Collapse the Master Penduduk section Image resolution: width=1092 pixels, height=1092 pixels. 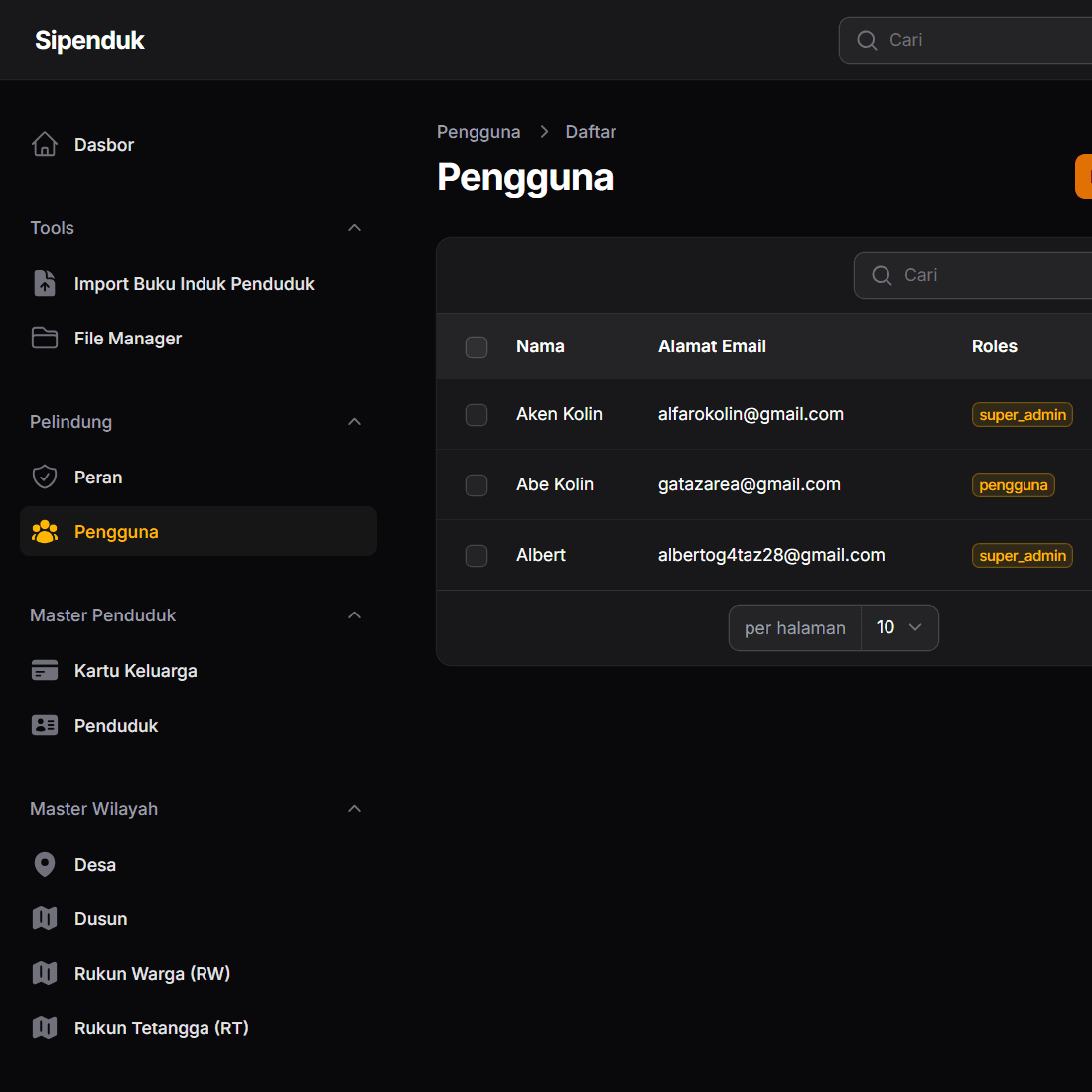354,615
